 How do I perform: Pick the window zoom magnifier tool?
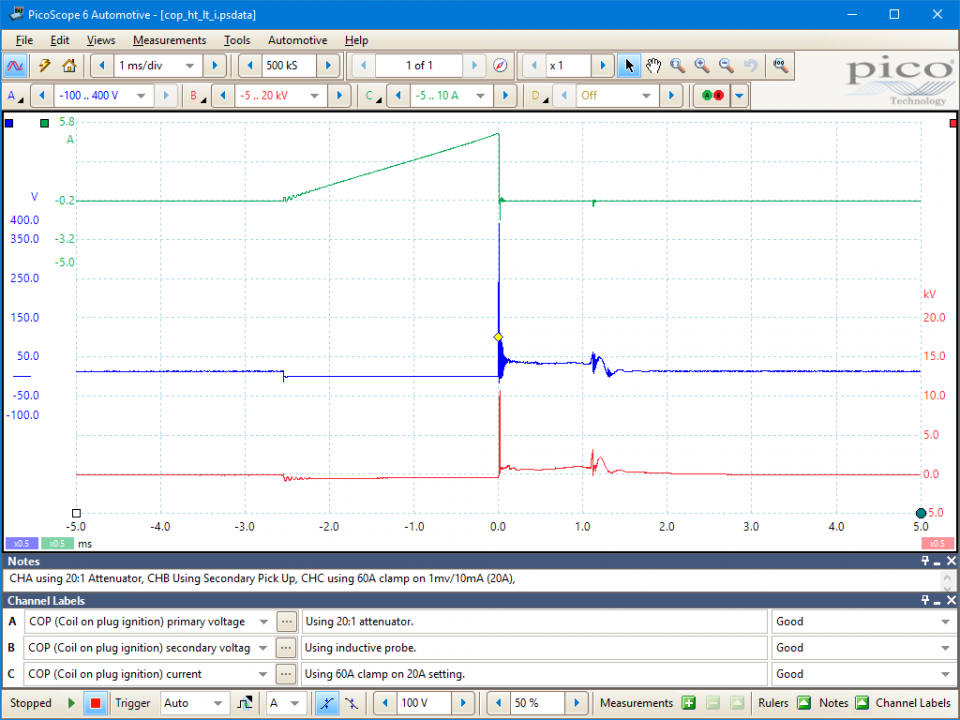click(677, 66)
